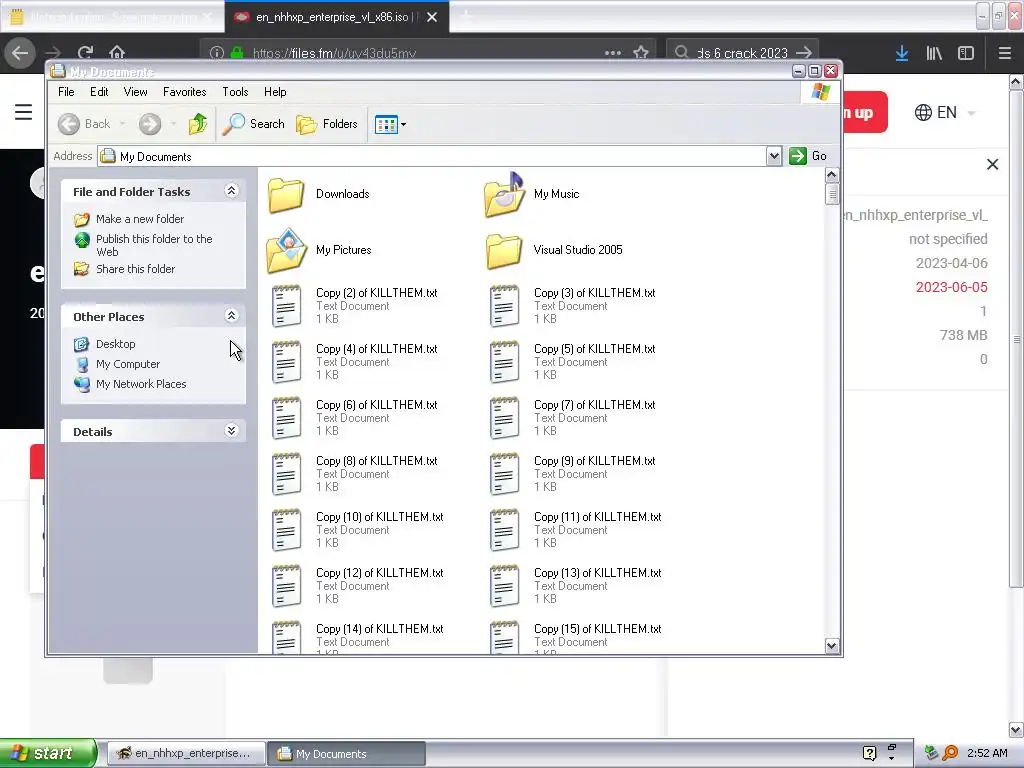
Task: Click the orange magnifier tray icon
Action: pyautogui.click(x=950, y=753)
